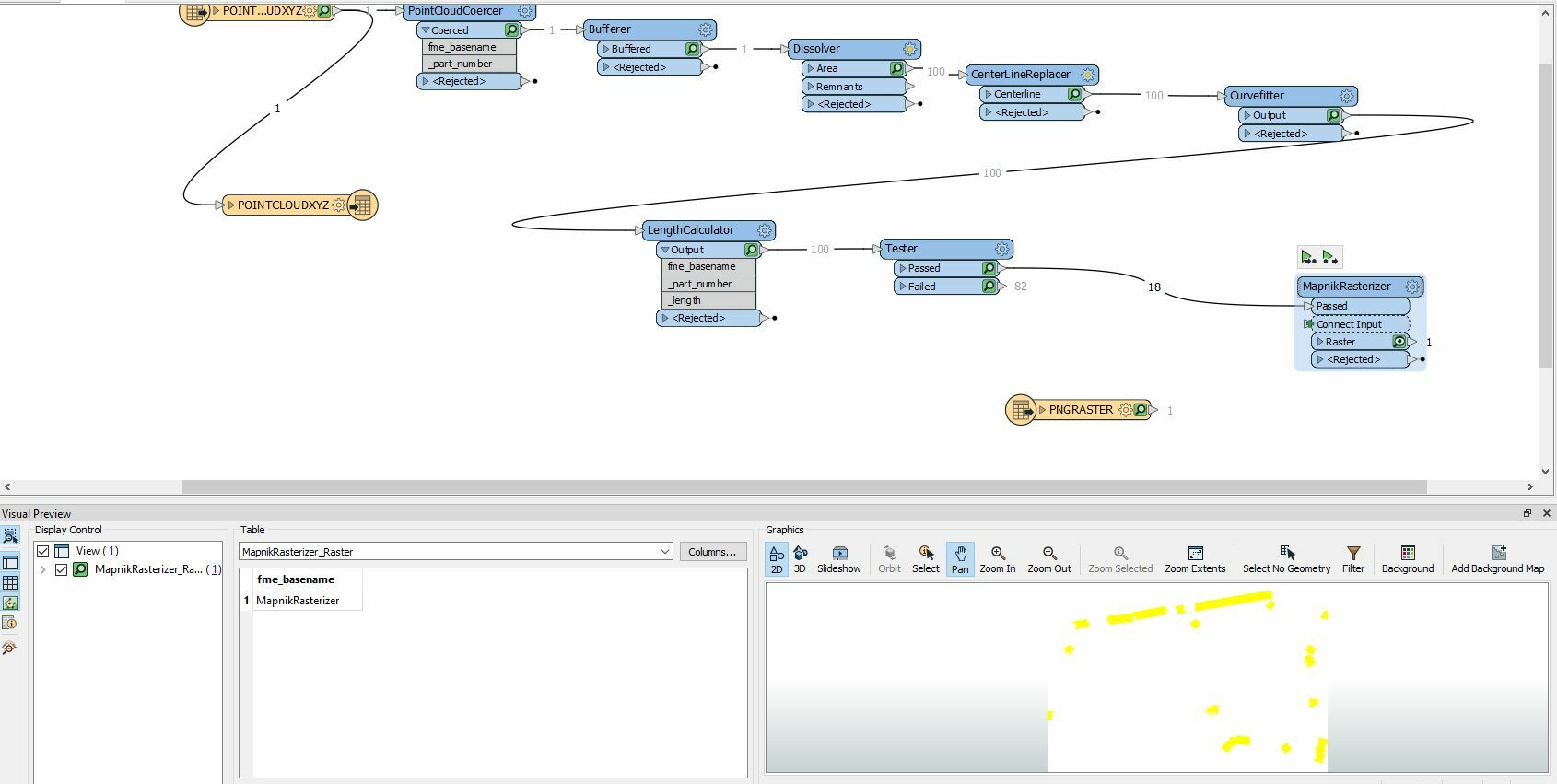Image resolution: width=1557 pixels, height=784 pixels.
Task: Open Tester parameters gear icon
Action: [1001, 249]
